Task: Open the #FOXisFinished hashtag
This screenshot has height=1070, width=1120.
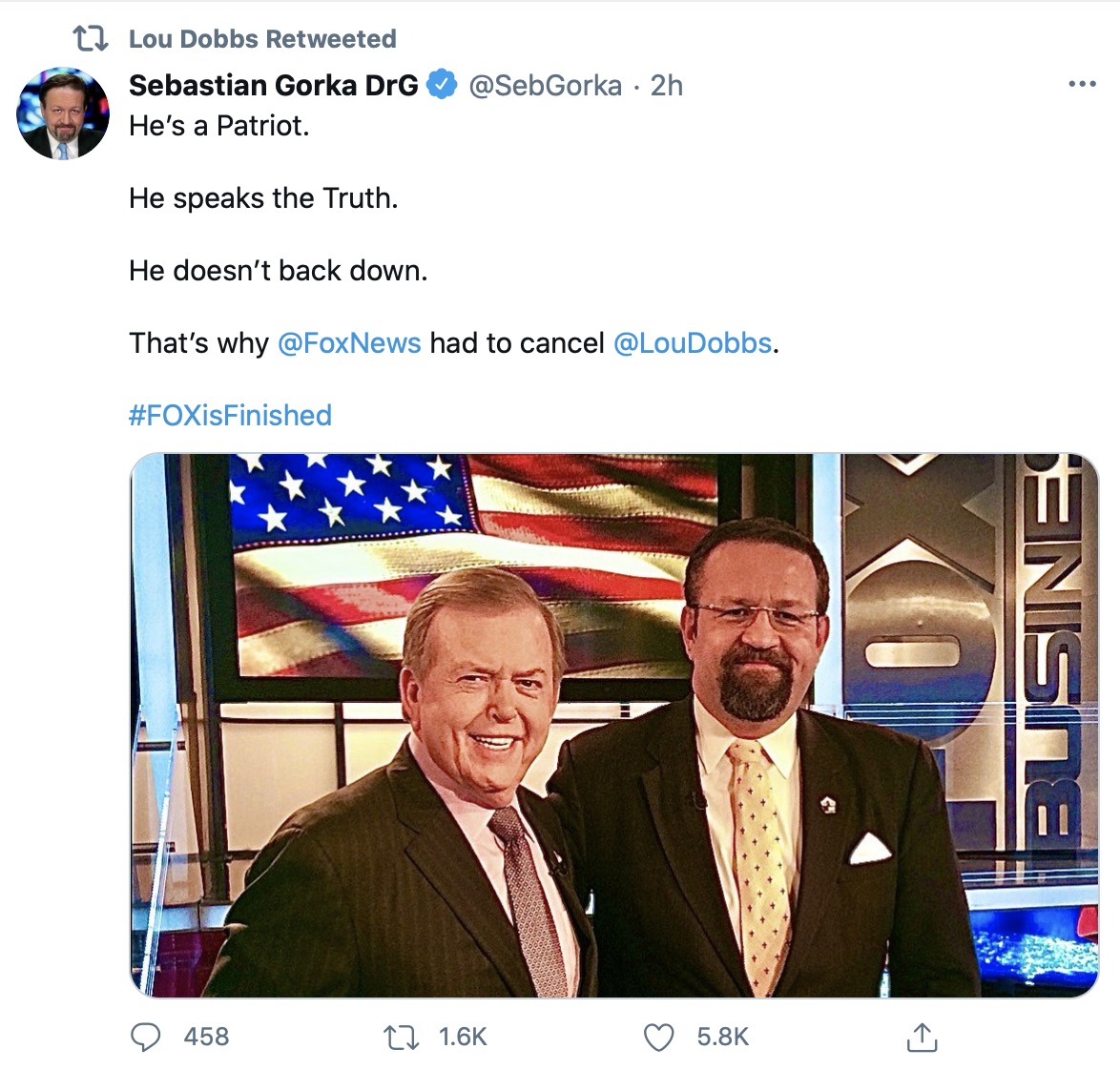Action: tap(230, 416)
